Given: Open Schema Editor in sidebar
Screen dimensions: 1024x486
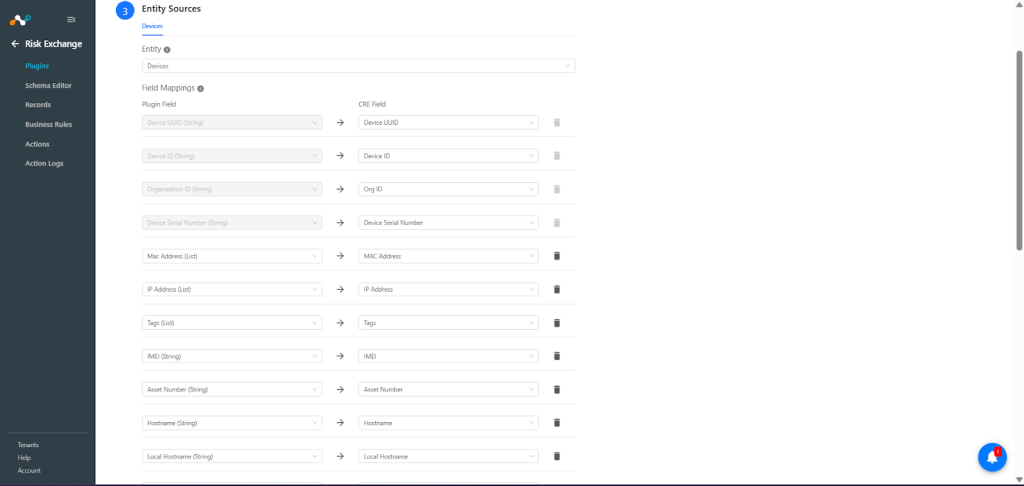Looking at the screenshot, I should tap(48, 86).
